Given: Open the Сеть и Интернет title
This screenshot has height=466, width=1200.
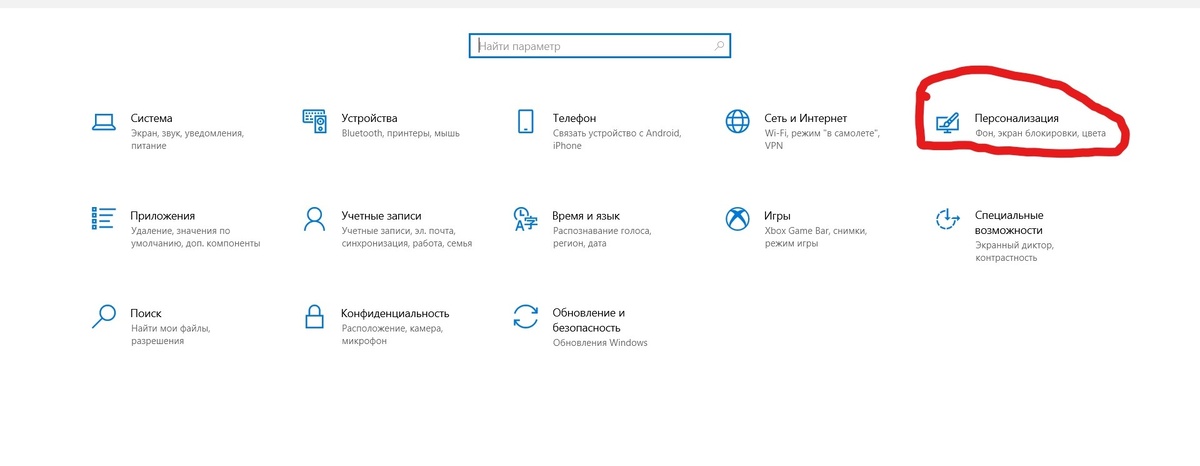Looking at the screenshot, I should tap(806, 118).
